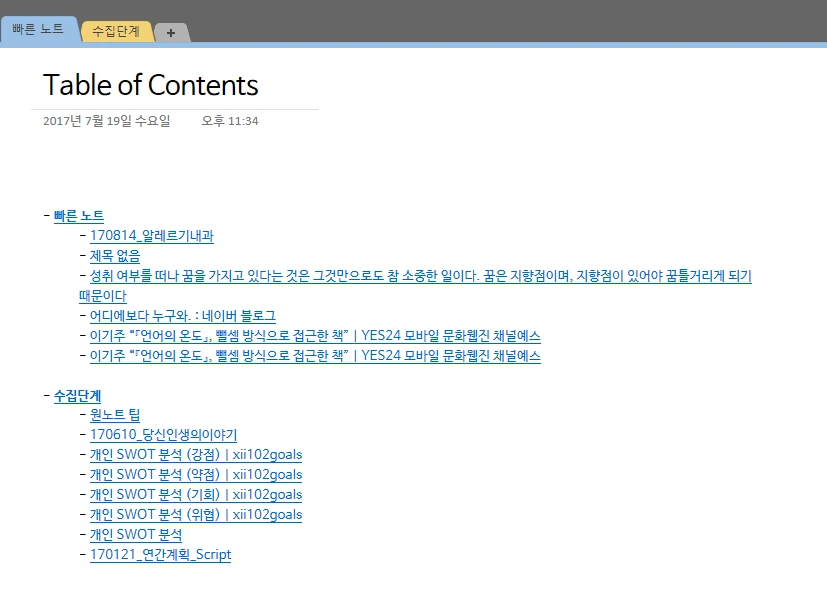Collapse the 빠른 노트 outline group
This screenshot has height=608, width=827.
coord(45,214)
